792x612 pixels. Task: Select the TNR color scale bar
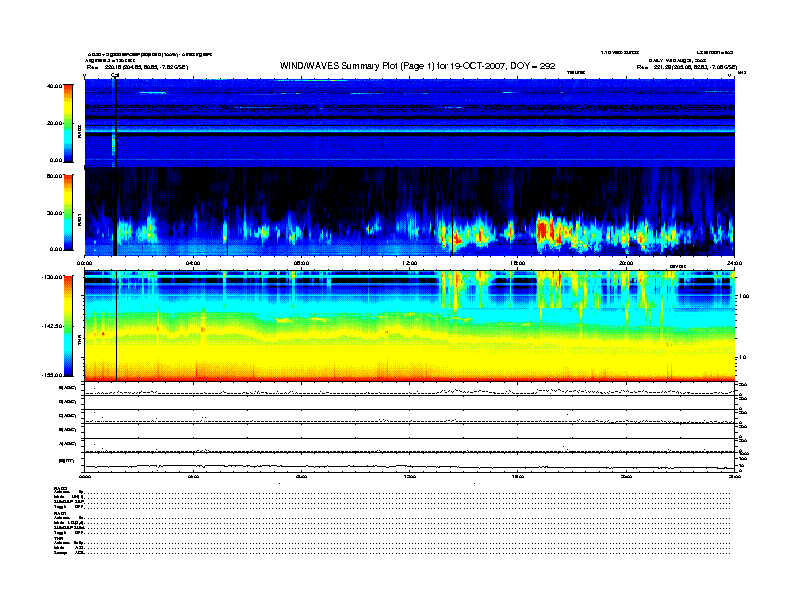(x=68, y=326)
